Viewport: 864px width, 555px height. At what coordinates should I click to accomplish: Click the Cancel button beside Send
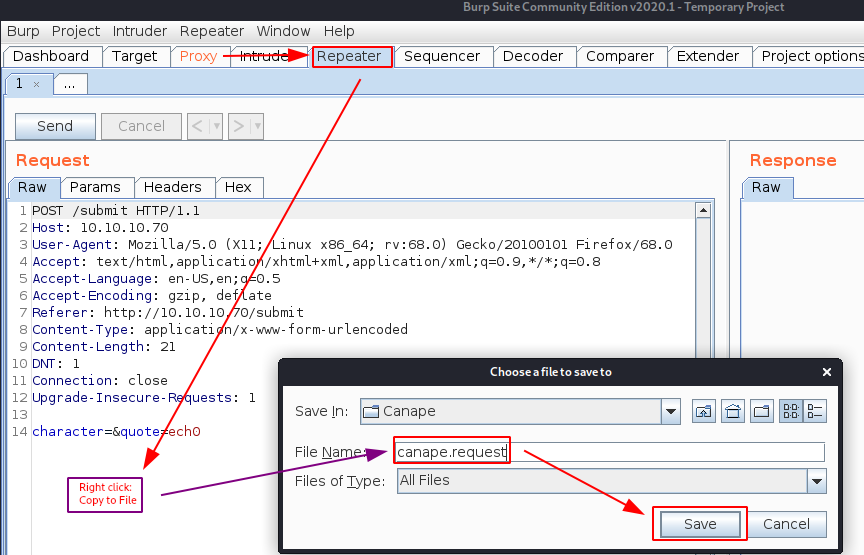141,126
